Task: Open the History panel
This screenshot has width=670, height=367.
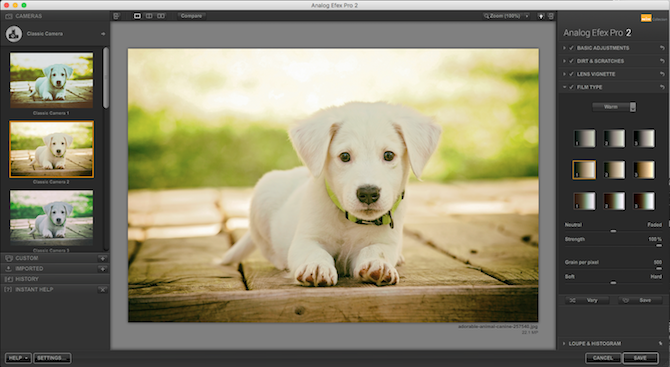Action: [55, 279]
